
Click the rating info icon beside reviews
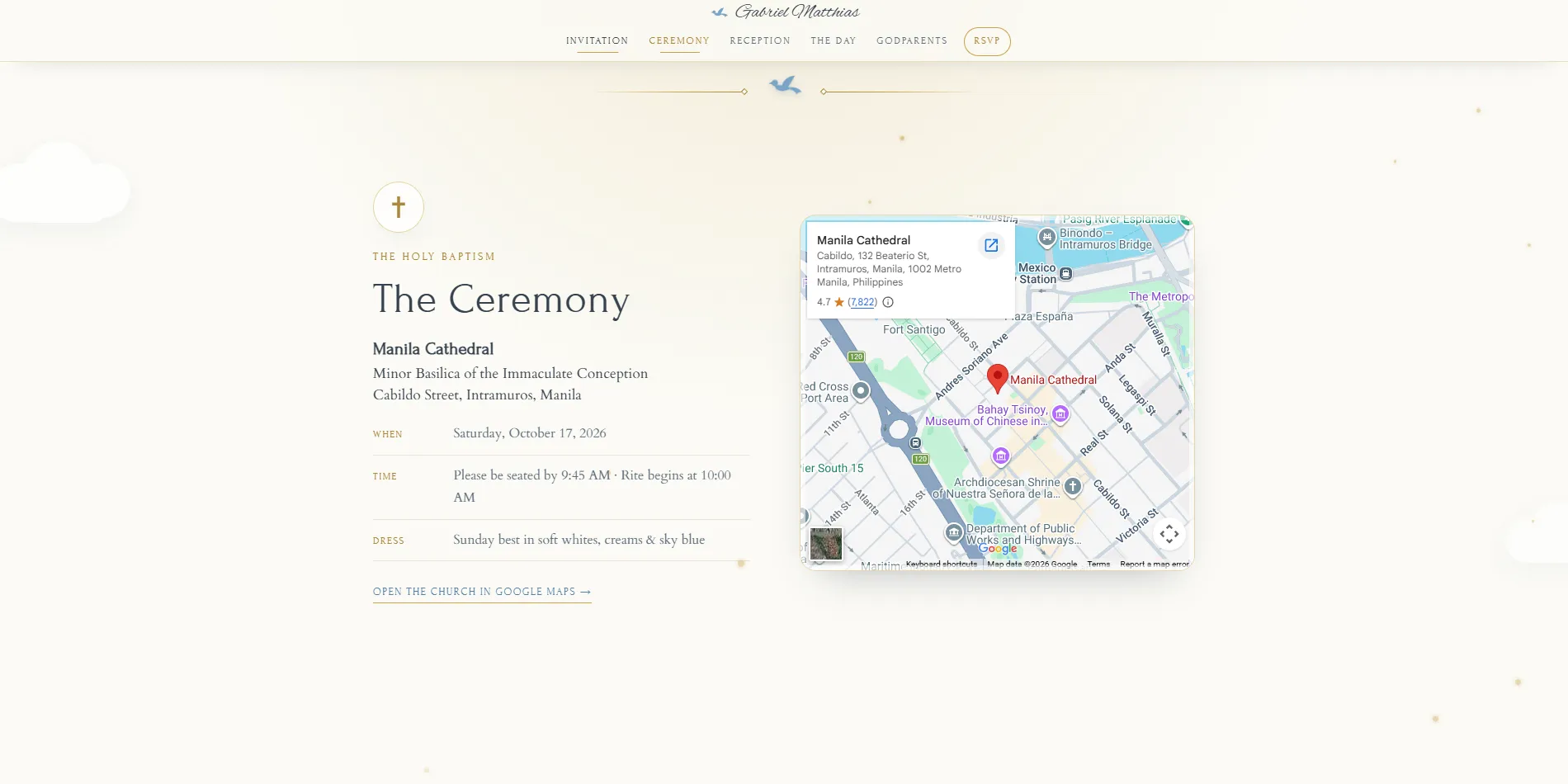point(888,302)
